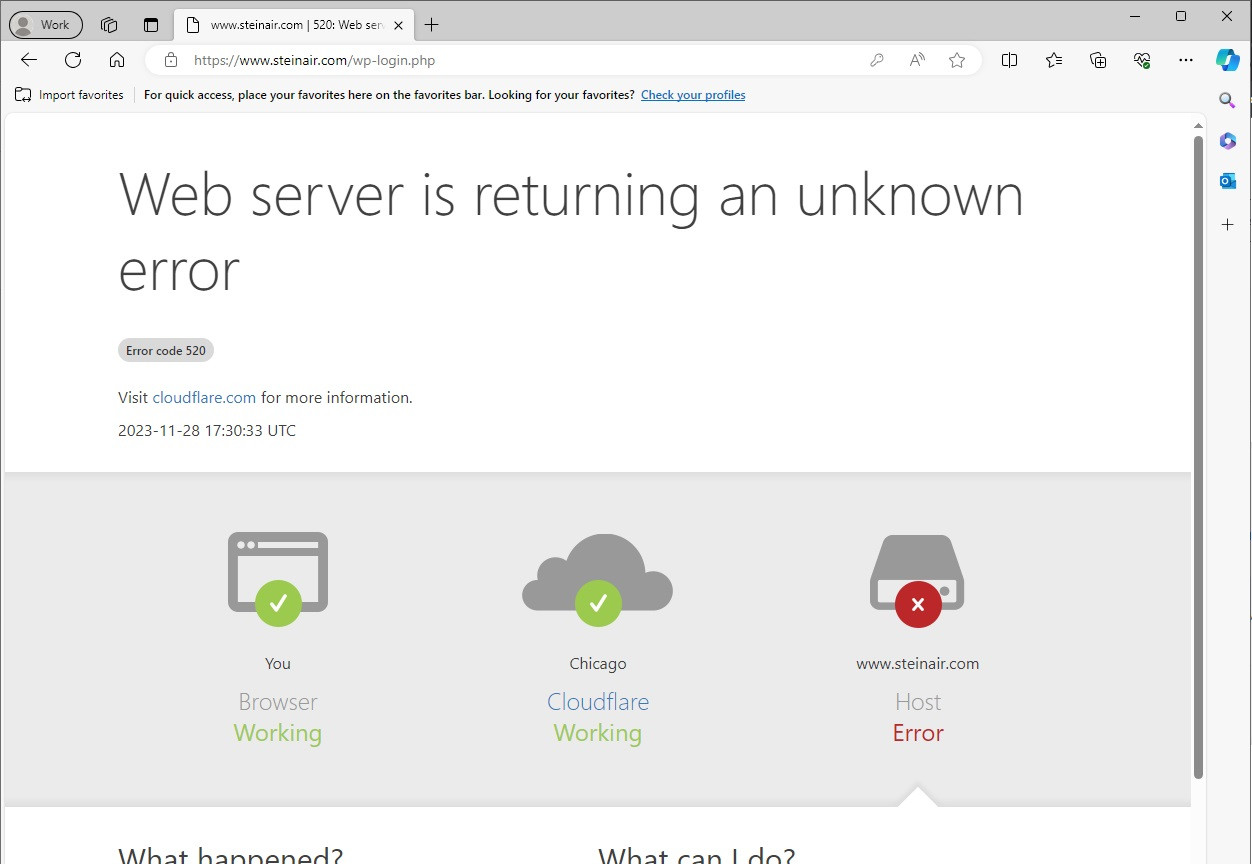The height and width of the screenshot is (864, 1252).
Task: Click the Chicago location label
Action: click(598, 664)
